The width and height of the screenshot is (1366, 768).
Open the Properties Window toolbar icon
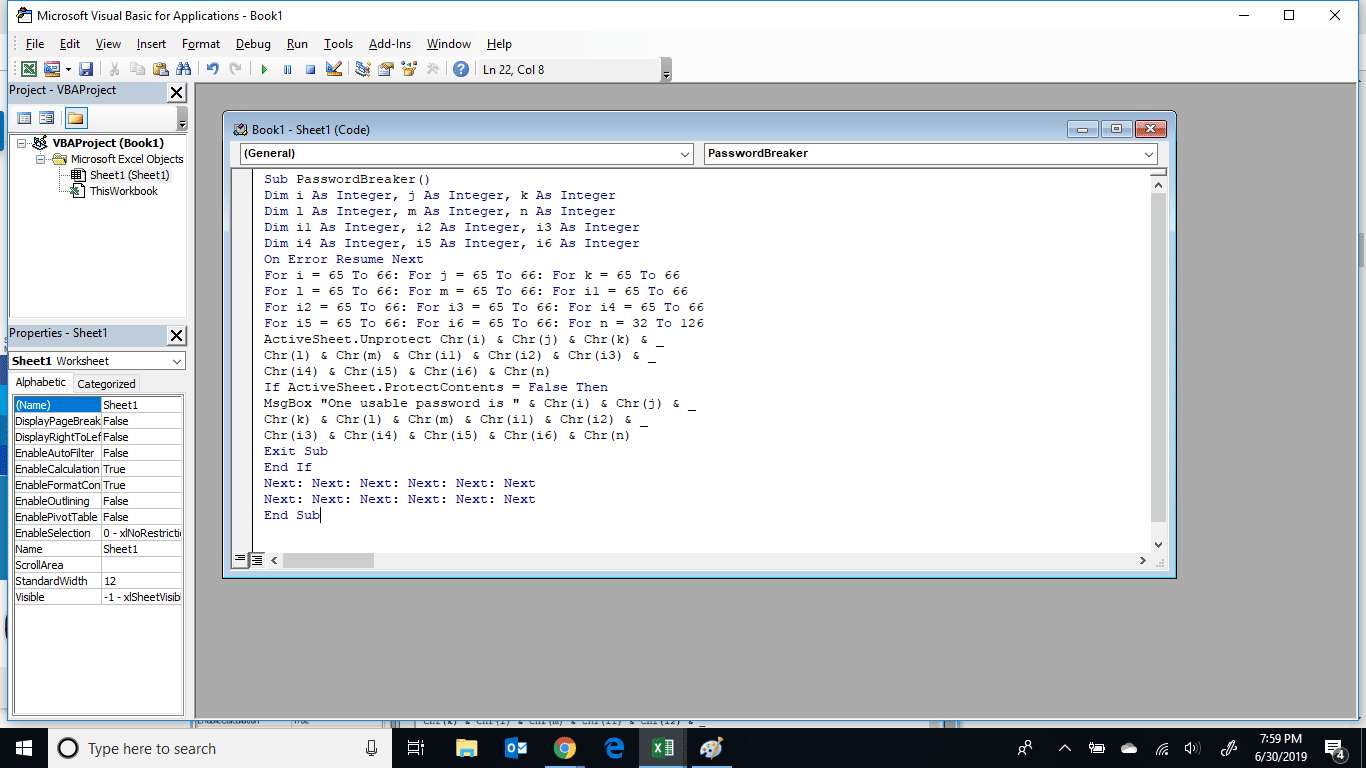[385, 69]
